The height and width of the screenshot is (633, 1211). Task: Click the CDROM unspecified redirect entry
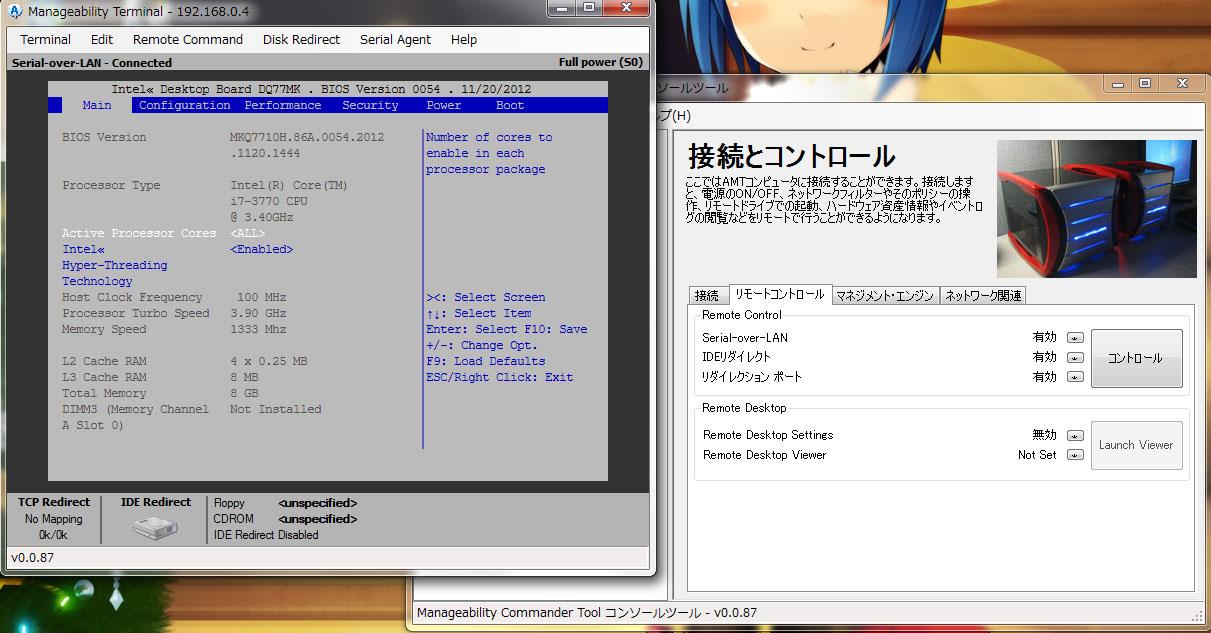[317, 519]
